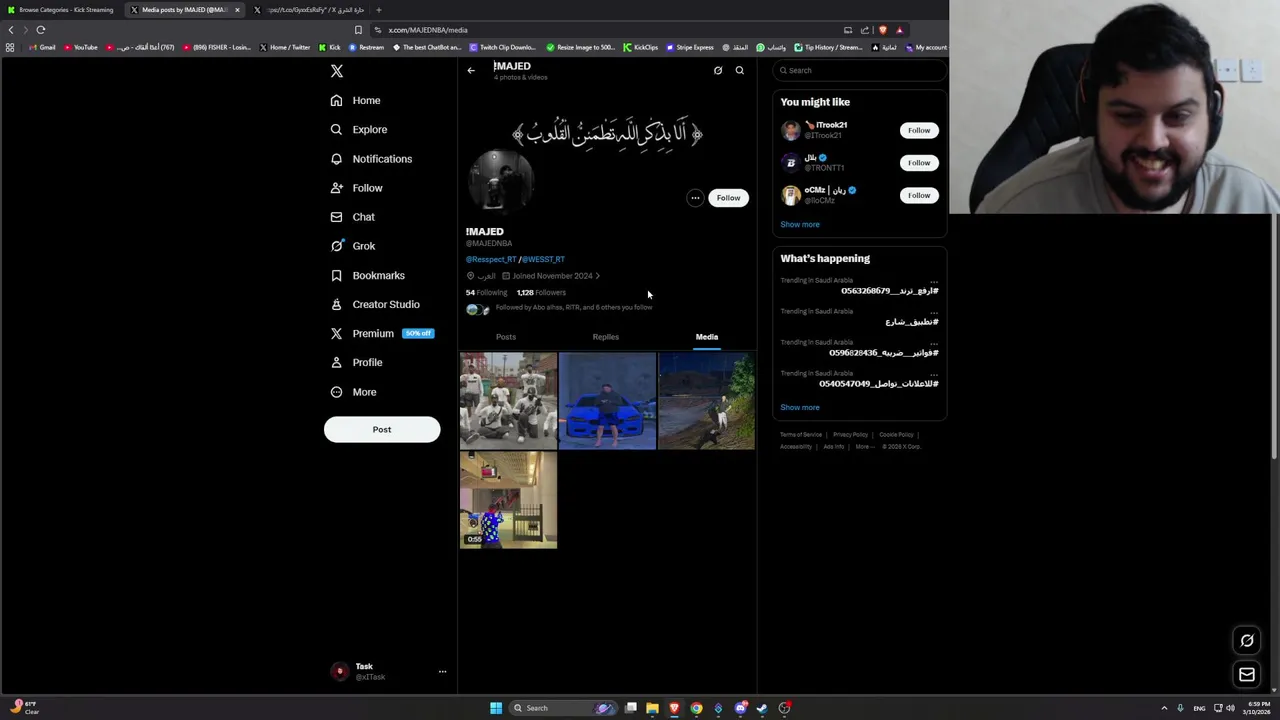Open the group photo media thumbnail
Screen dimensions: 1280x720
pyautogui.click(x=508, y=400)
